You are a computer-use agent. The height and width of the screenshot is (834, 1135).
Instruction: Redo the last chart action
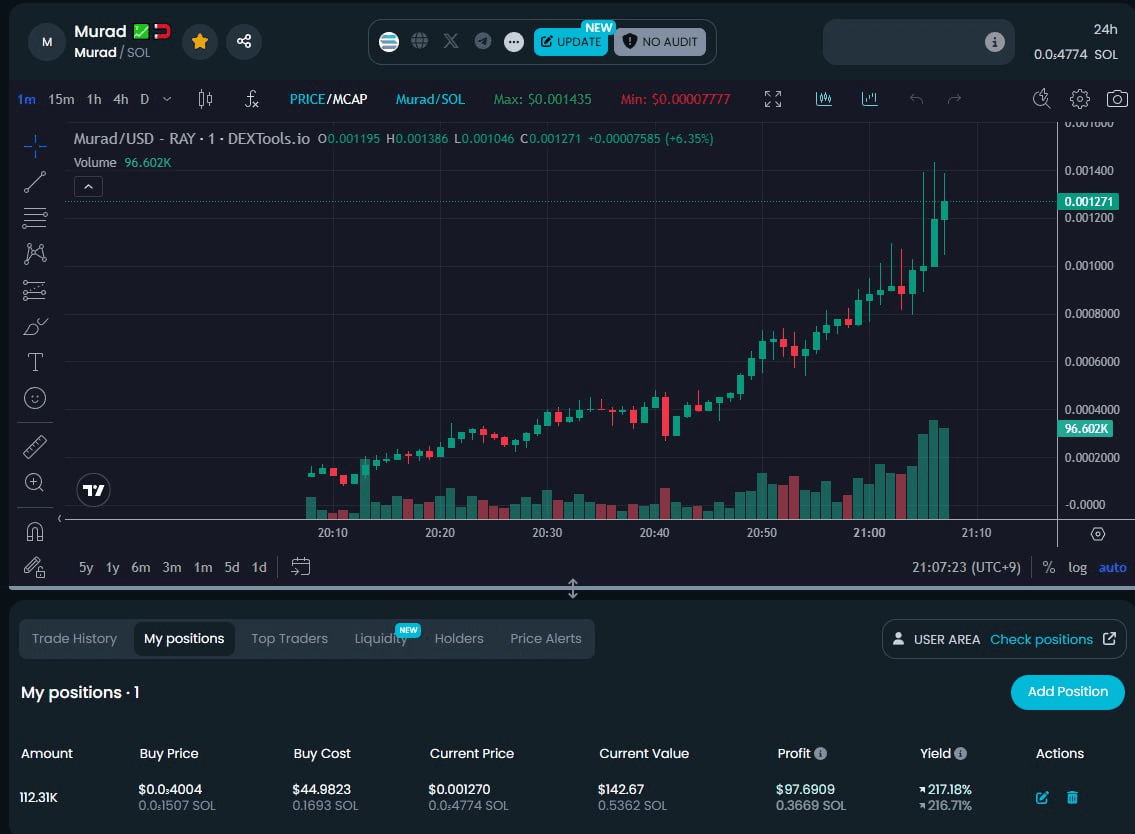point(955,99)
